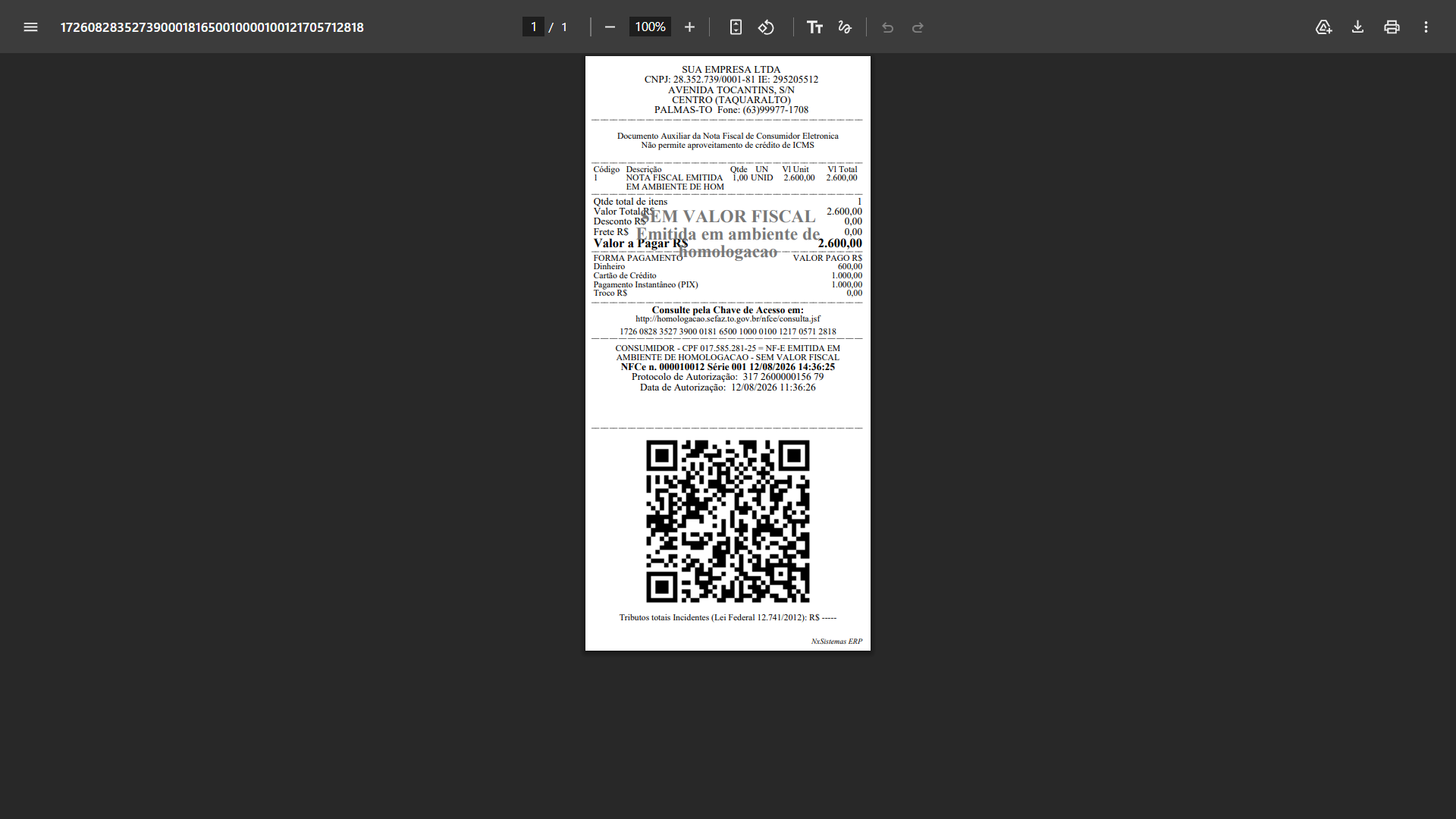Select the Consulte pela Chave de Acesso heading
This screenshot has width=1456, height=819.
728,310
